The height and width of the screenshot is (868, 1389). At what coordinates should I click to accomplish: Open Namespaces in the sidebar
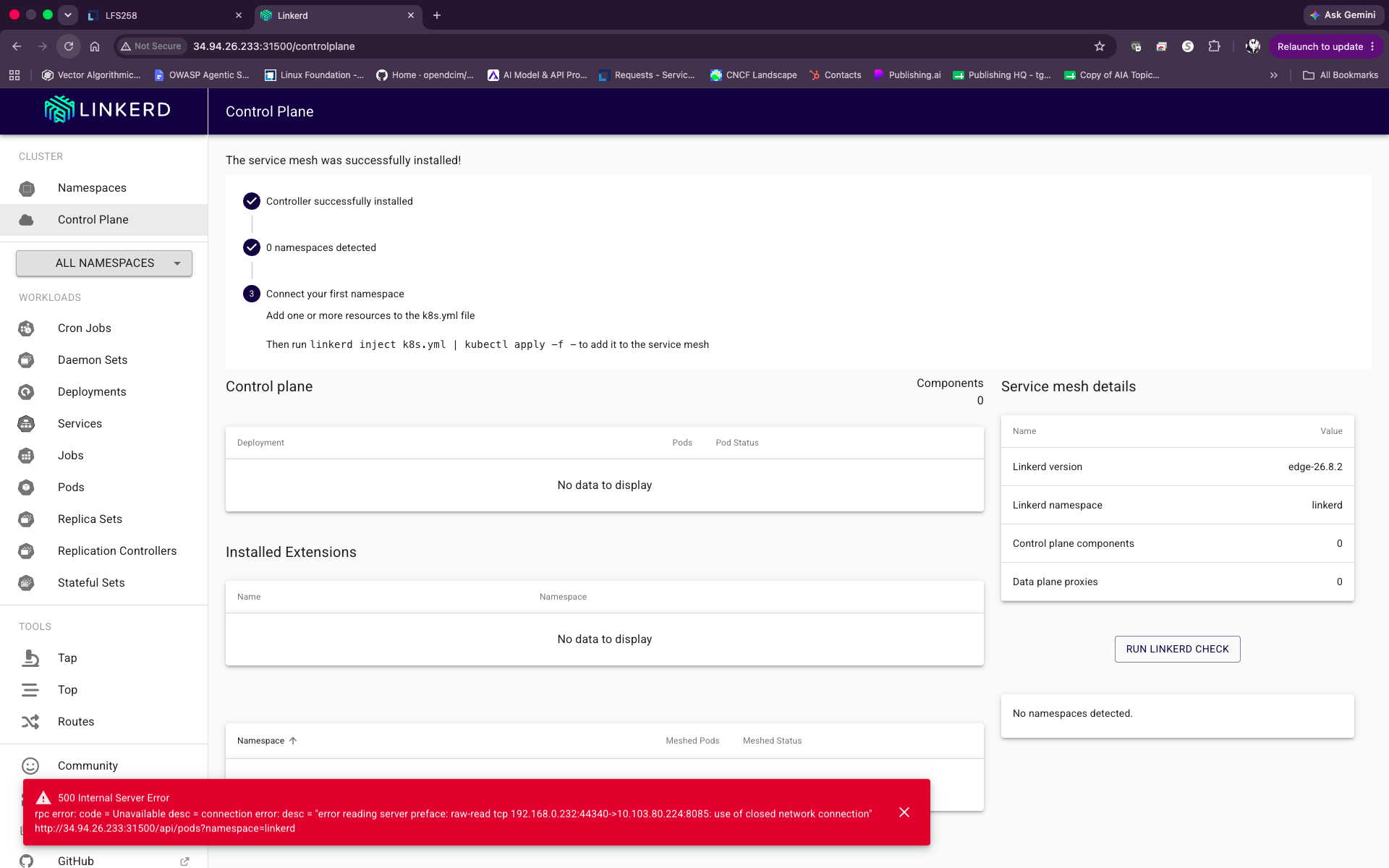(x=104, y=188)
